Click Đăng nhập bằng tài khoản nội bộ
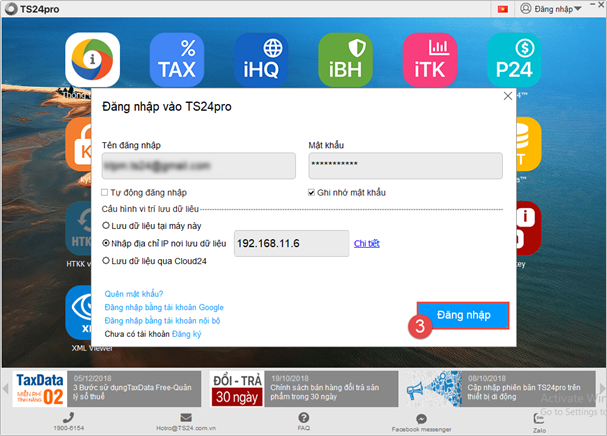Screen dimensions: 607x436 tap(162, 321)
